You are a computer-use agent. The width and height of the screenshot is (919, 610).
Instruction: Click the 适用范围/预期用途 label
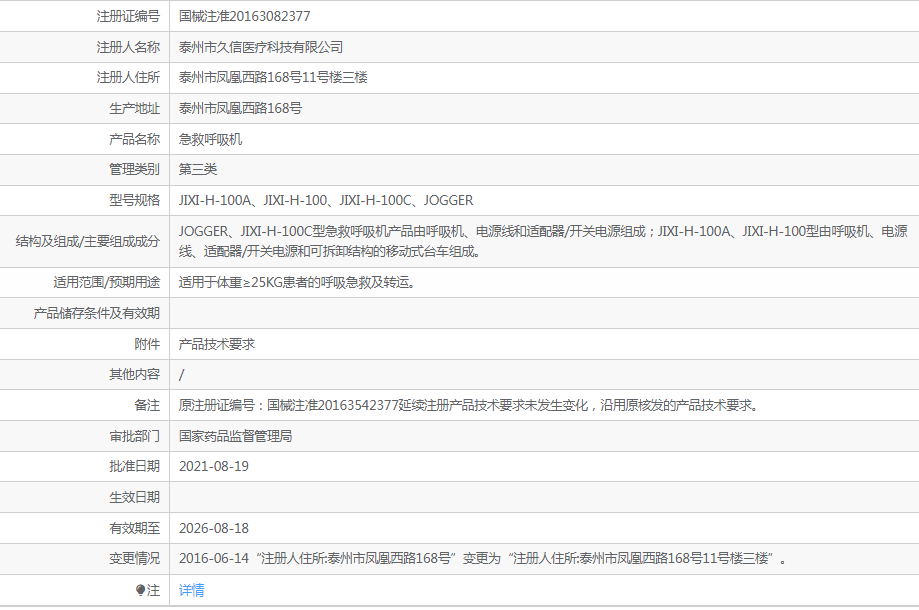click(x=107, y=282)
